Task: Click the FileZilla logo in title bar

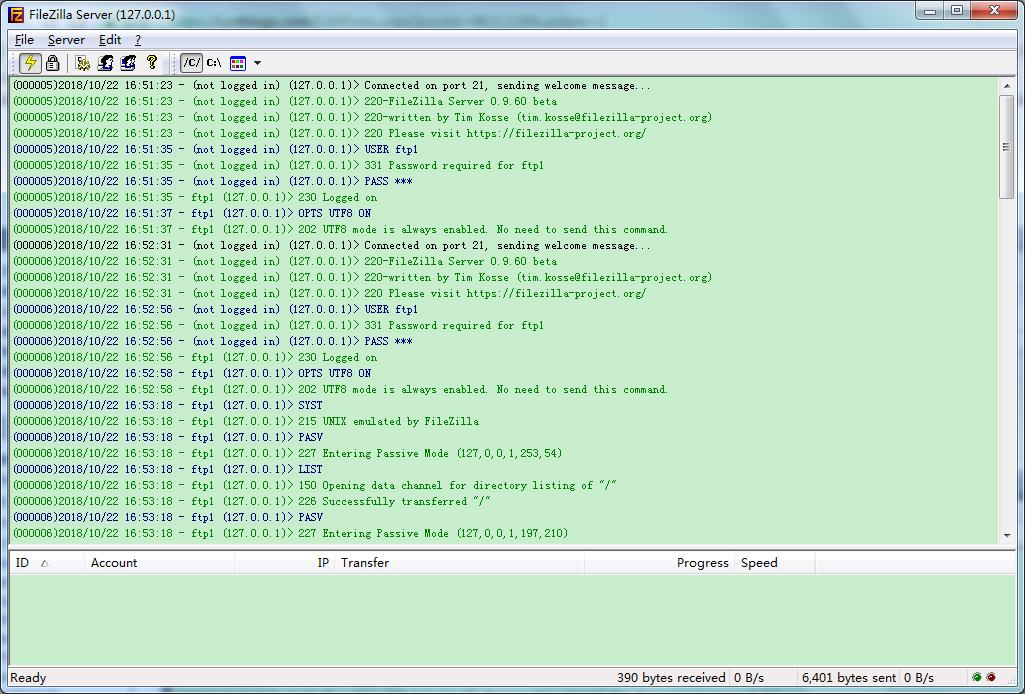Action: click(16, 14)
